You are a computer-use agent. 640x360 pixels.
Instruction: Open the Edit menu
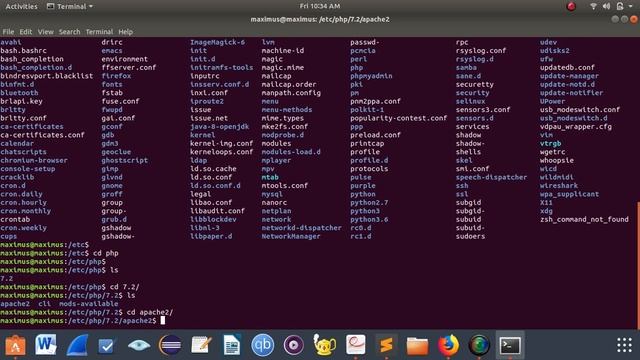click(25, 31)
